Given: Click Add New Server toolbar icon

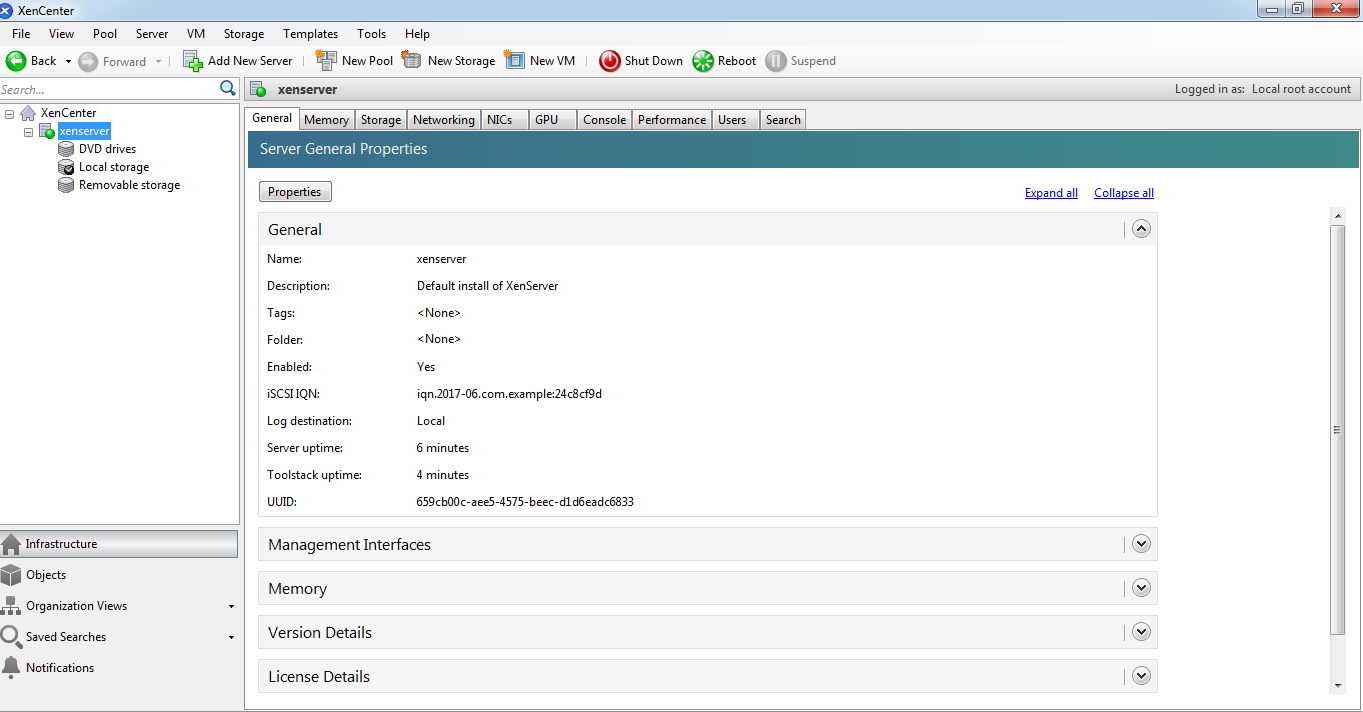Looking at the screenshot, I should pos(193,61).
